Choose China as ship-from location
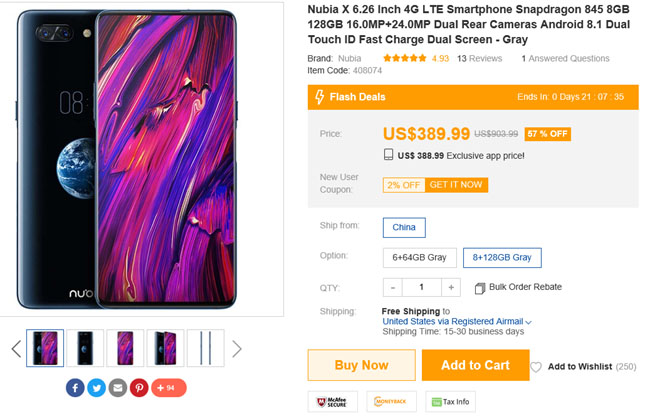Viewport: 645px width, 416px height. point(404,227)
